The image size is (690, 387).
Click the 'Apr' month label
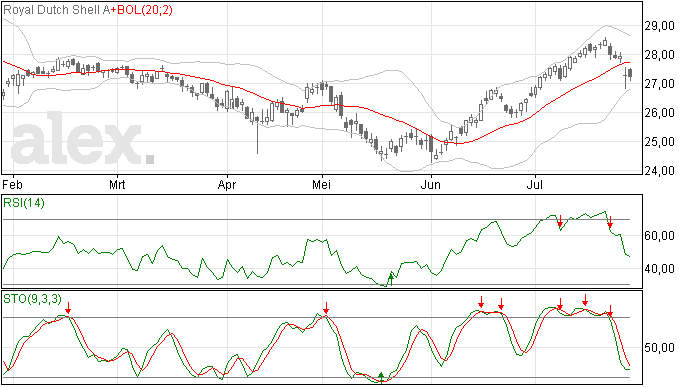click(227, 184)
